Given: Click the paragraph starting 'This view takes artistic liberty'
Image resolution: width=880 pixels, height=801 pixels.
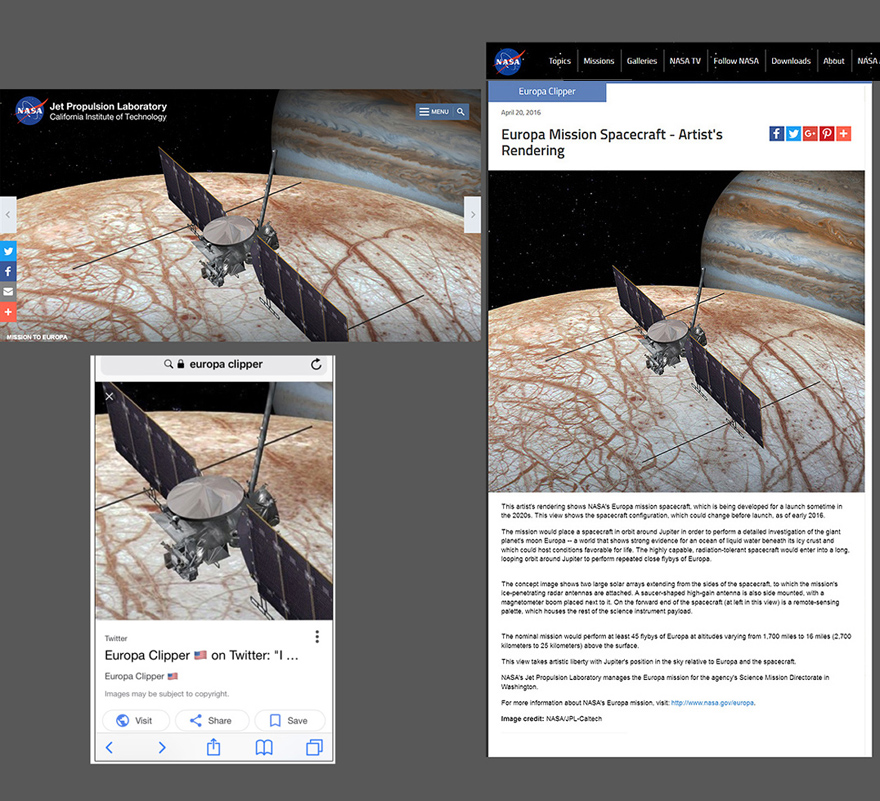Looking at the screenshot, I should tap(648, 661).
